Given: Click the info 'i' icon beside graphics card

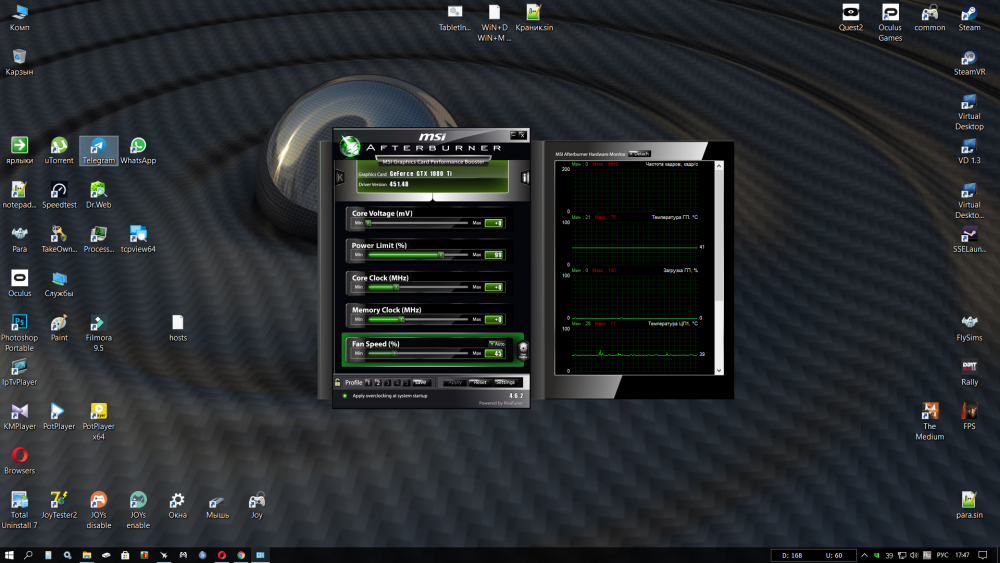Looking at the screenshot, I should click(x=525, y=178).
